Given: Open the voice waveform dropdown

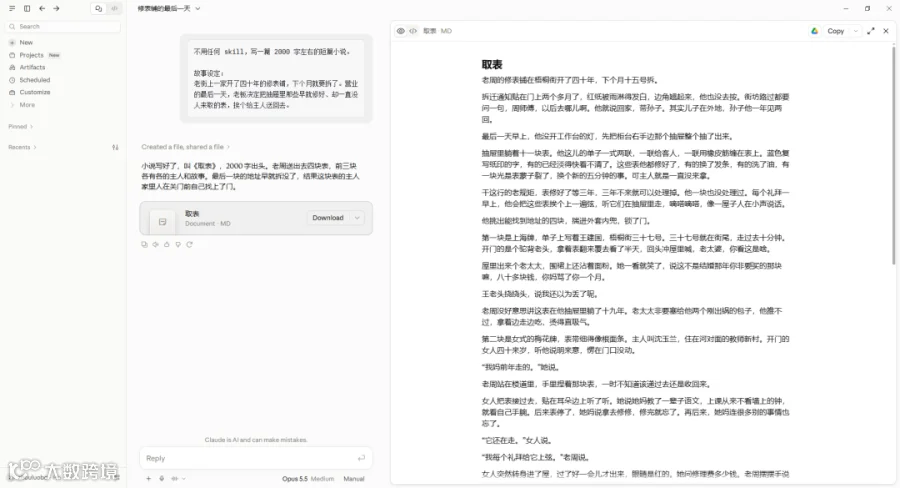Looking at the screenshot, I should 178,478.
